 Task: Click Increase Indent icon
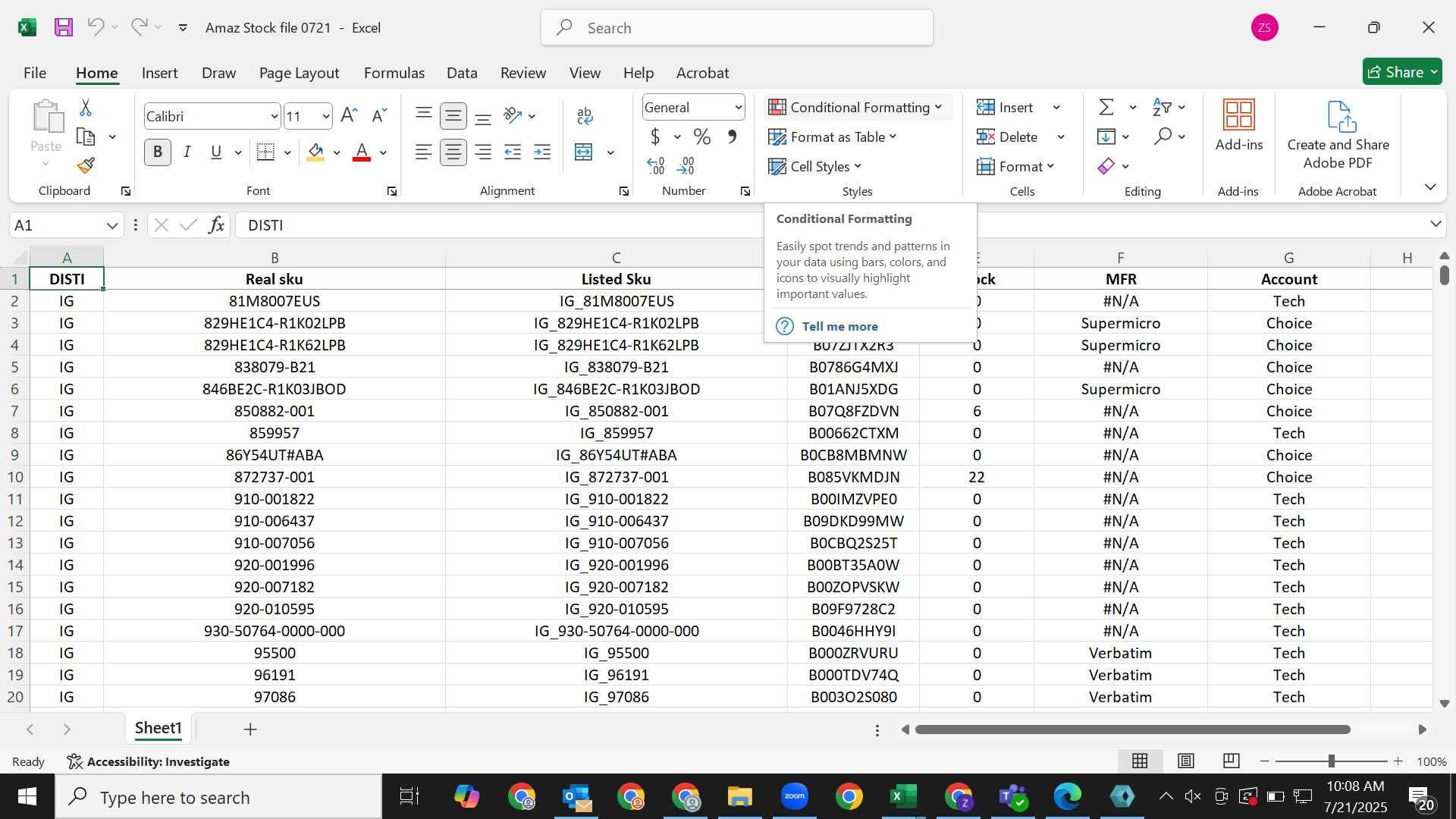point(542,152)
